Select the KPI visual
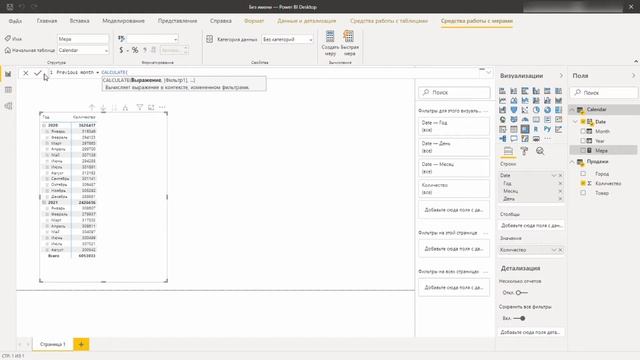 click(x=558, y=120)
